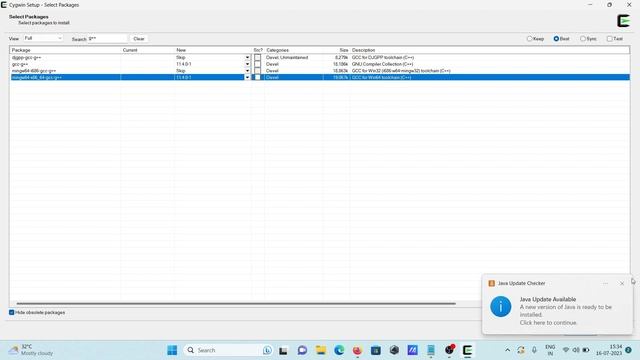
Task: Click the Bing icon in the taskbar search
Action: (267, 350)
